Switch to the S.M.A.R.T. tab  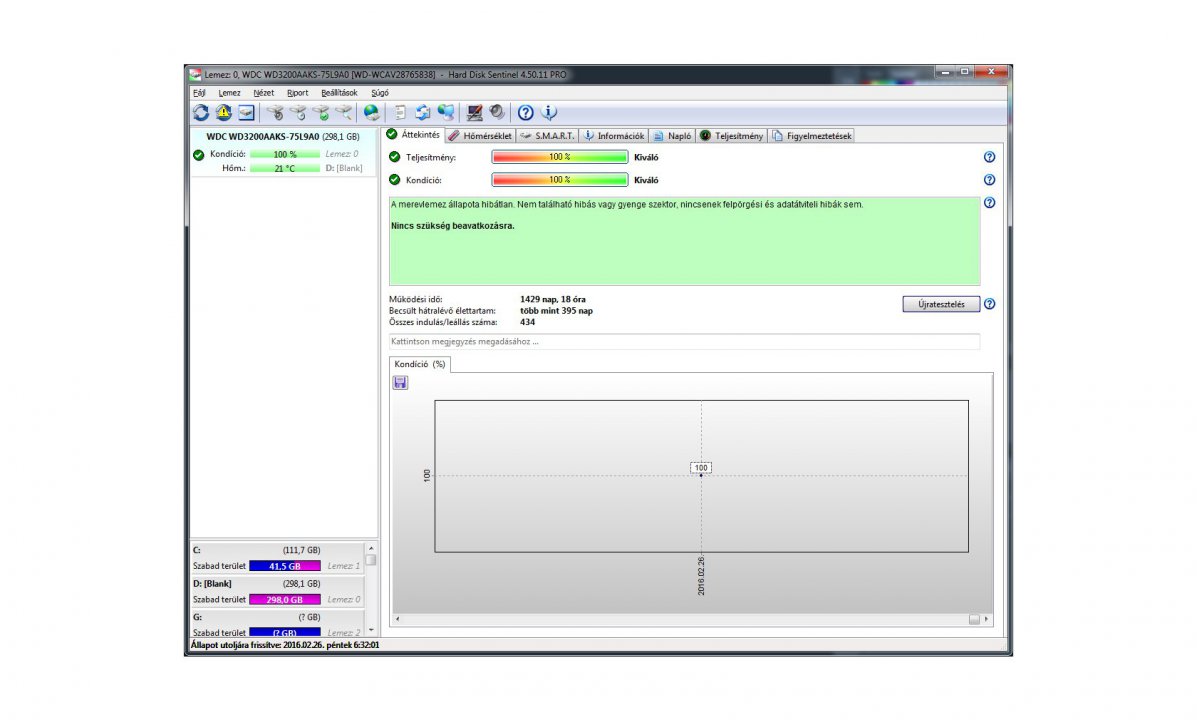point(547,136)
